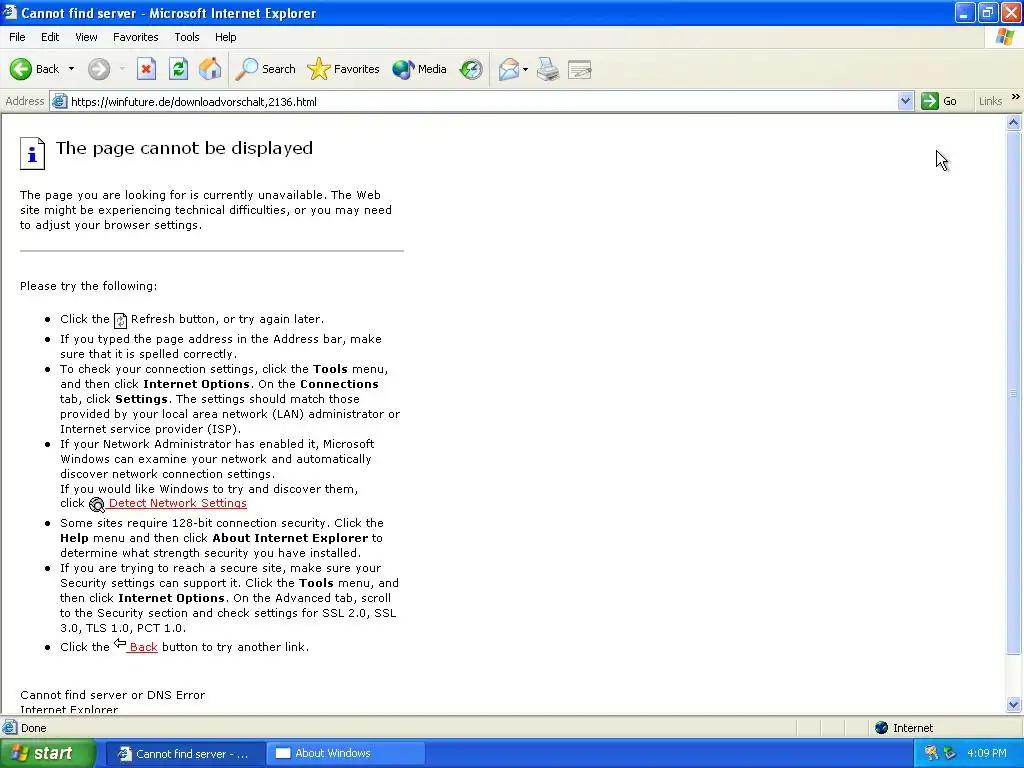Viewport: 1024px width, 768px height.
Task: Click the info icon beside error heading
Action: [x=32, y=153]
